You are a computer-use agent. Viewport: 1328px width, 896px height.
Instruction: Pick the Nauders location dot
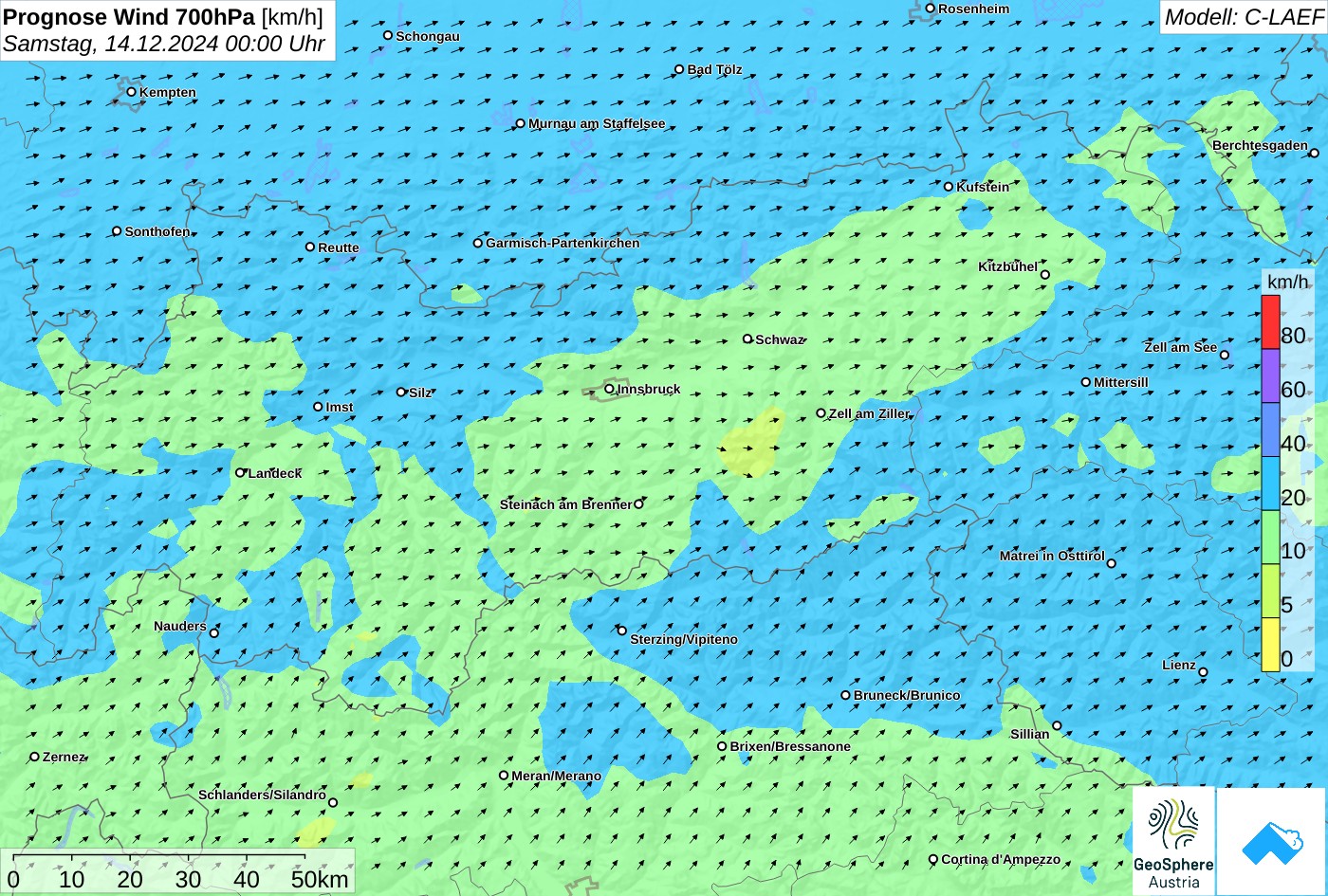pyautogui.click(x=214, y=633)
